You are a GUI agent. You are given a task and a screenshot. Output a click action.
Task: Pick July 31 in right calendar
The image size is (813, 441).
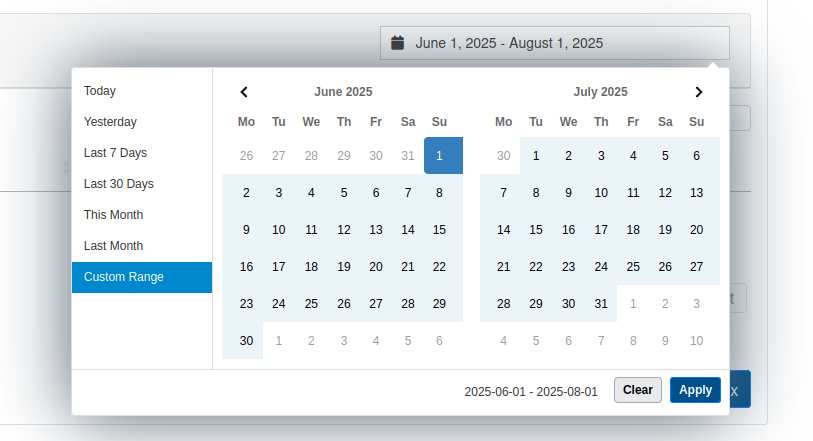[x=601, y=304]
